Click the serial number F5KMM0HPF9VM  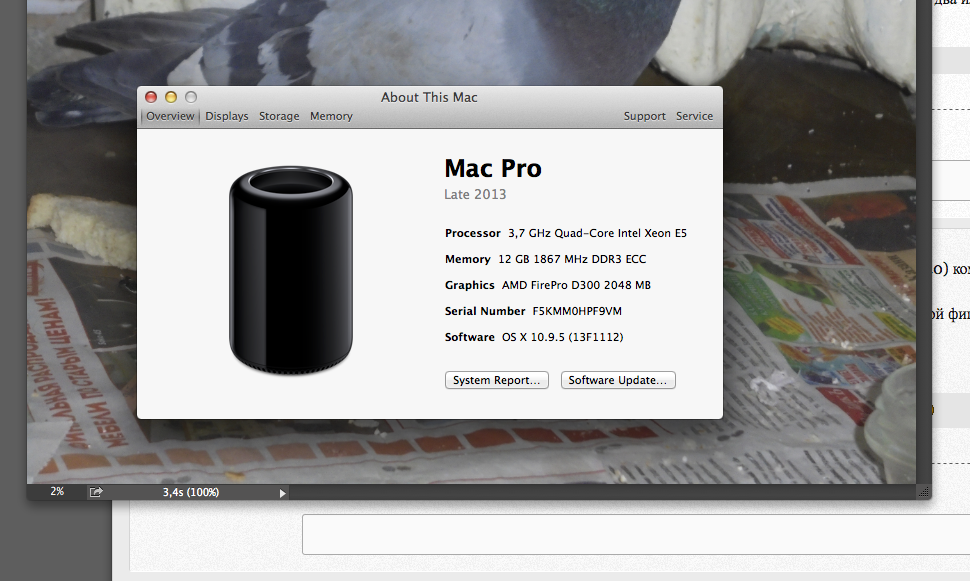(577, 311)
